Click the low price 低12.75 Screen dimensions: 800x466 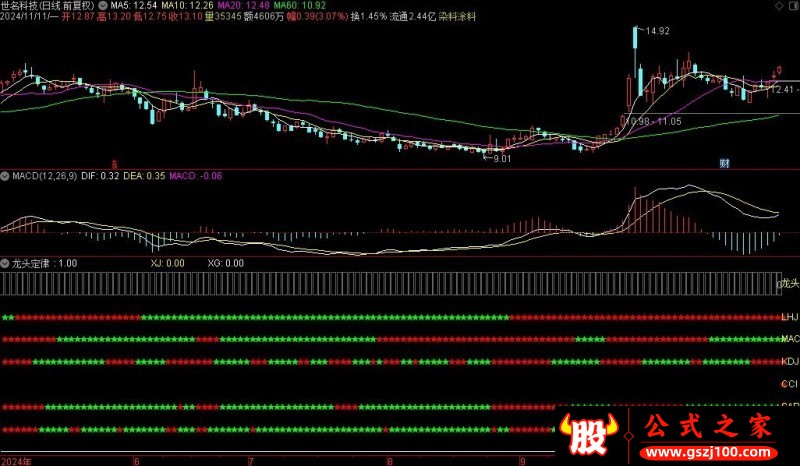[x=149, y=17]
